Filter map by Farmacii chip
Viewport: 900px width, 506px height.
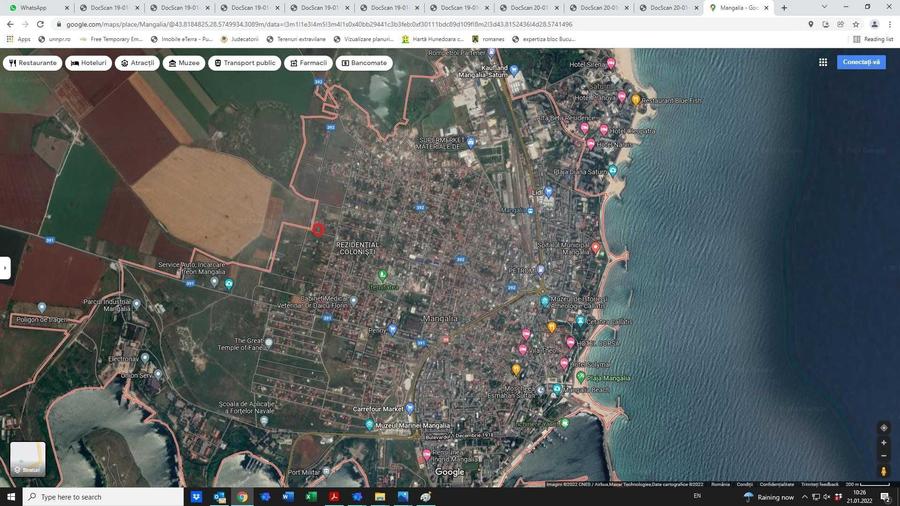click(x=308, y=63)
